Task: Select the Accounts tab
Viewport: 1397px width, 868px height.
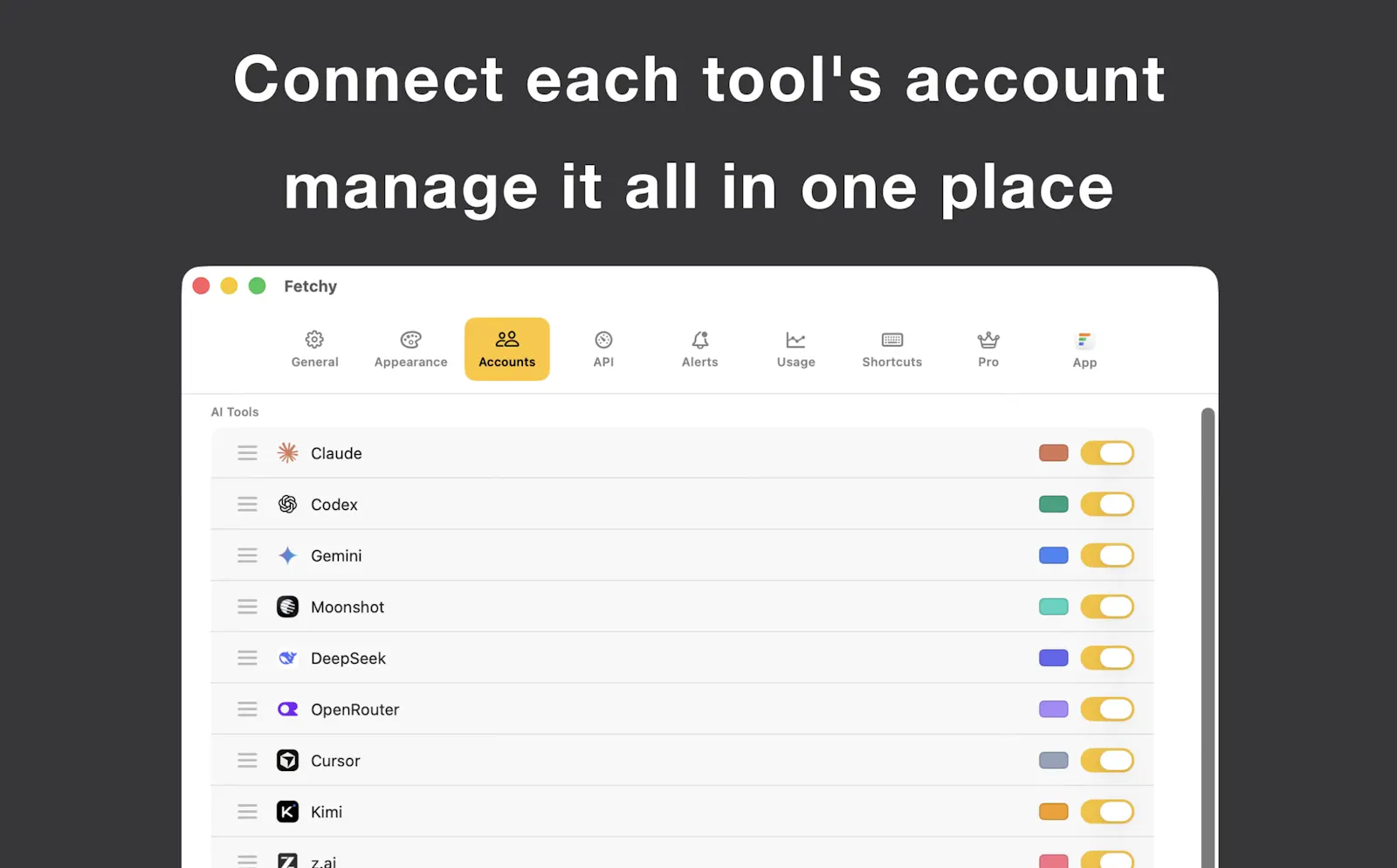Action: pos(507,349)
